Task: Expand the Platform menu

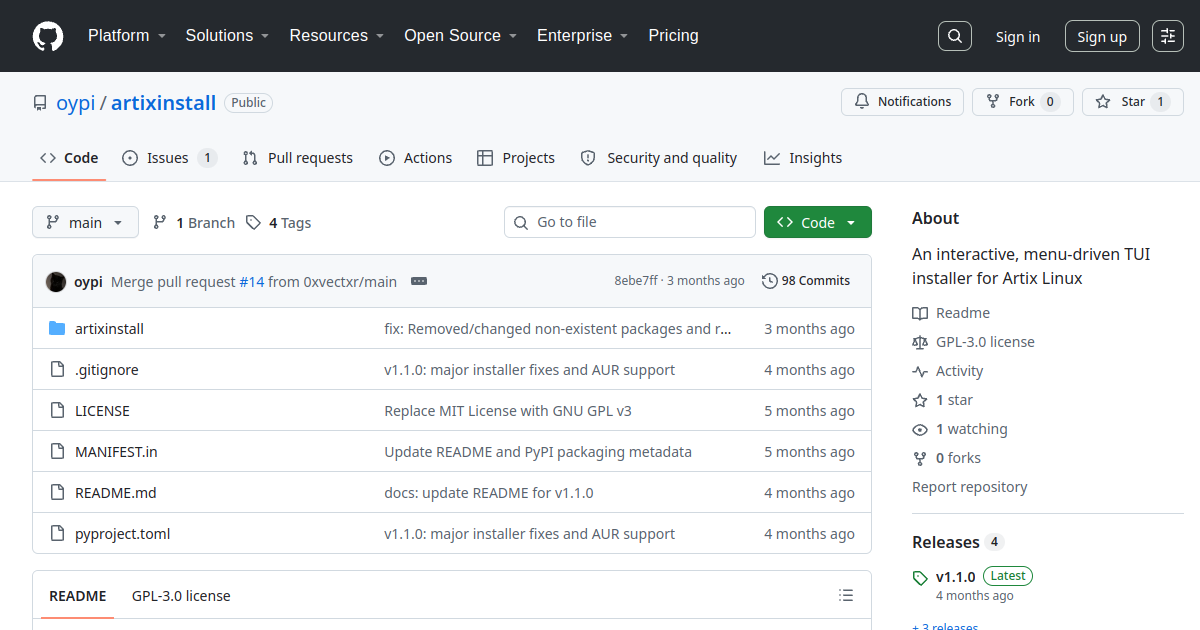Action: pos(127,36)
